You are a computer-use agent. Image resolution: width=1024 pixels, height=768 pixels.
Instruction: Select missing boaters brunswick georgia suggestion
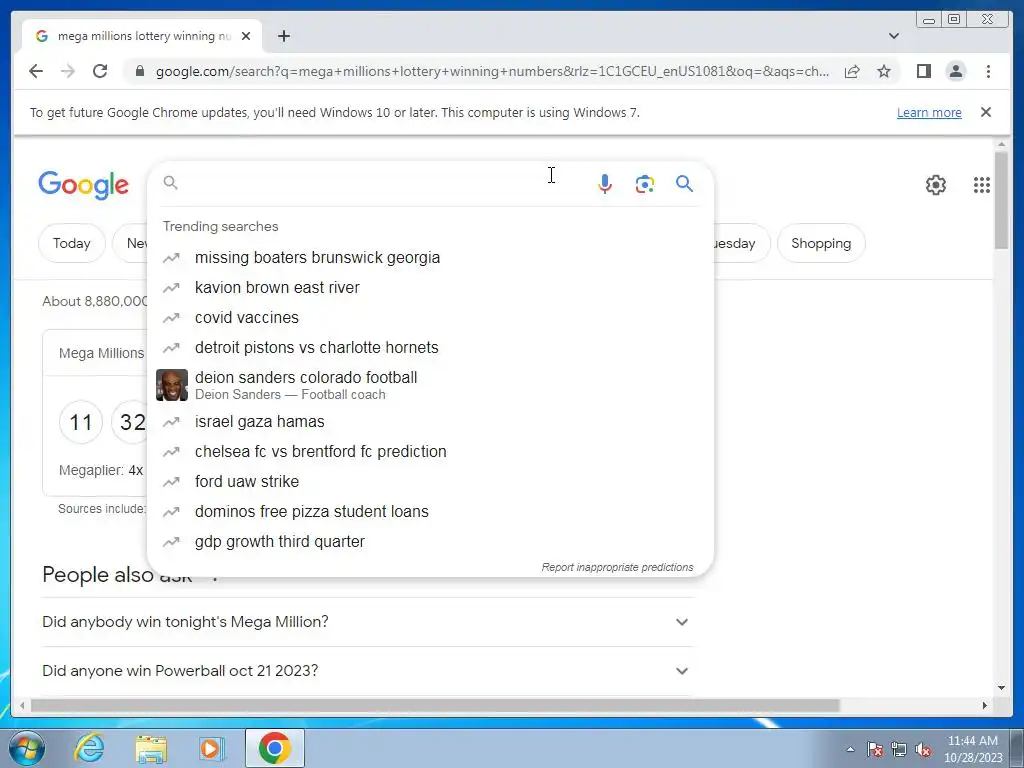click(431, 257)
